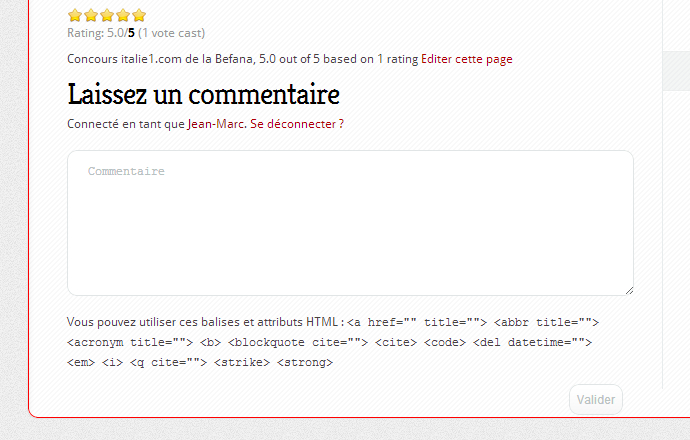The height and width of the screenshot is (440, 690).
Task: Click the <a href="" title=""> tag text
Action: 417,323
